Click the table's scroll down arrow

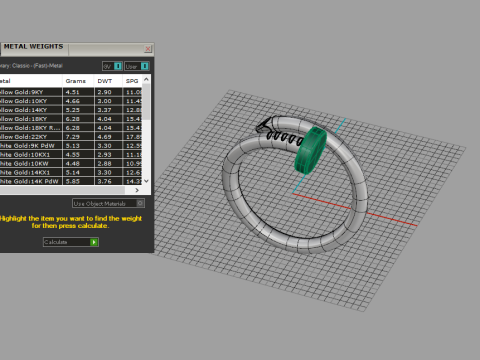pyautogui.click(x=146, y=181)
